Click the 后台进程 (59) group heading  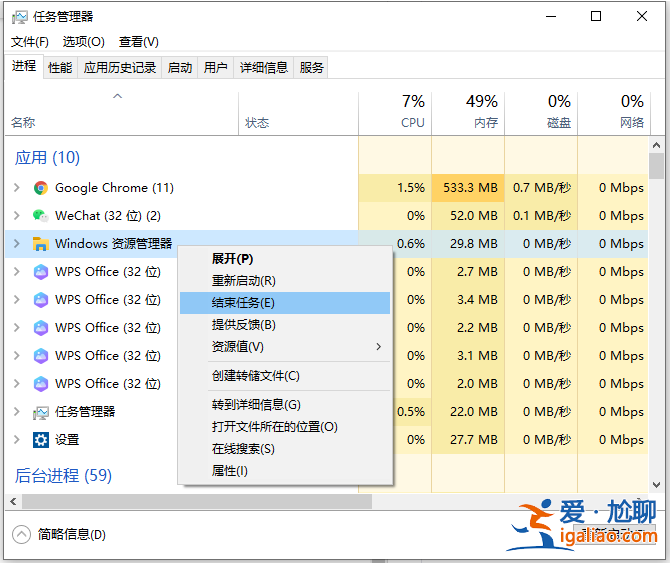pyautogui.click(x=63, y=475)
